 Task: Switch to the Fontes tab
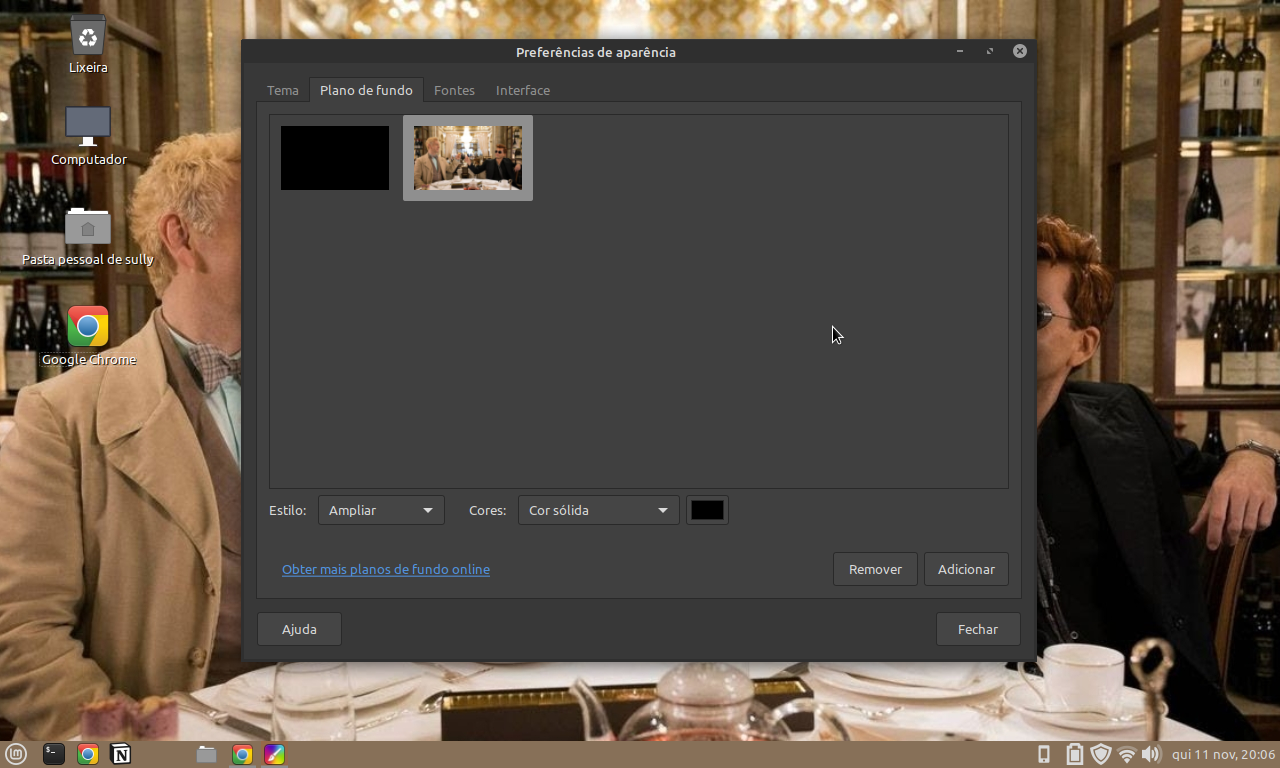[x=454, y=90]
